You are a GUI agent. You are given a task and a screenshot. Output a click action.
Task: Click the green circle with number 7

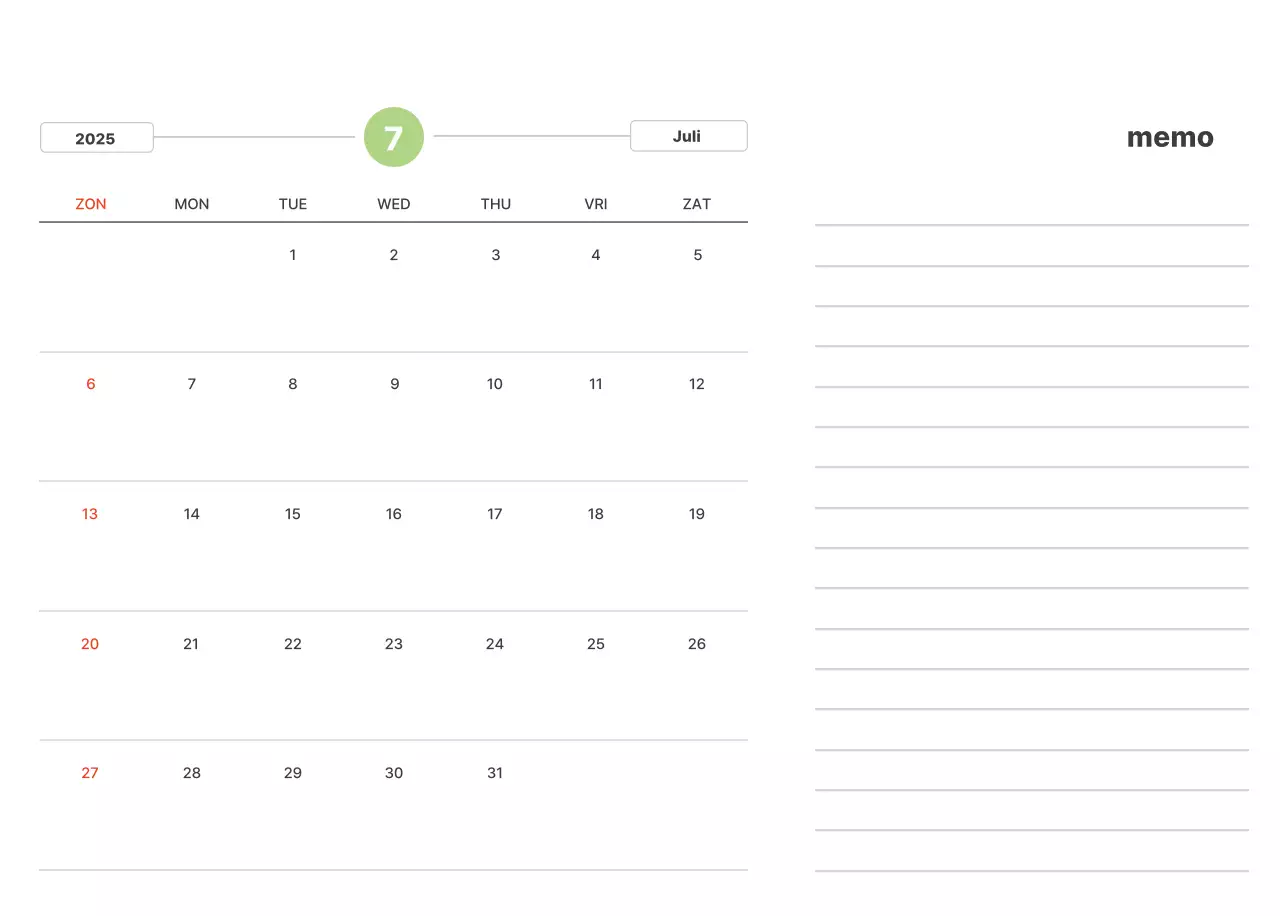[394, 137]
